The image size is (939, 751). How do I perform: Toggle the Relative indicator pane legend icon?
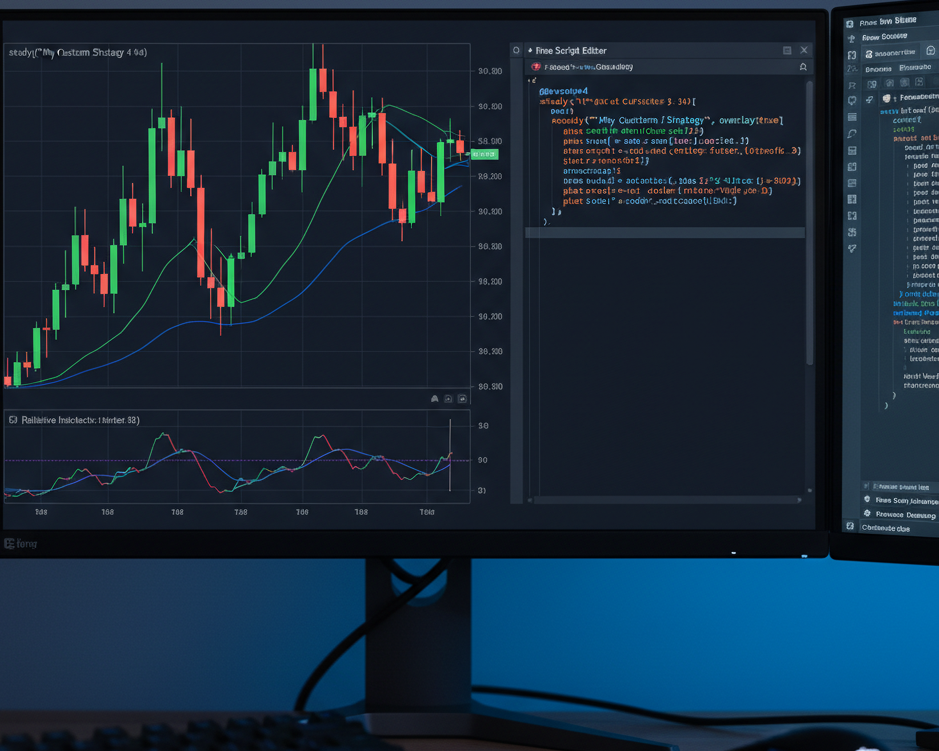13,421
